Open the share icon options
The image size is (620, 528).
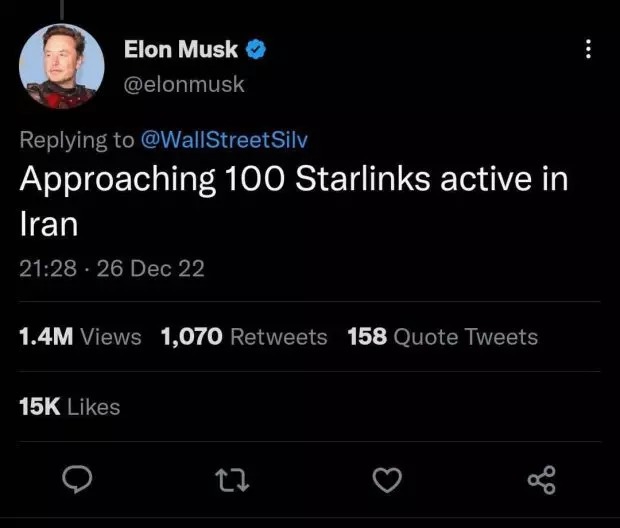[x=540, y=481]
